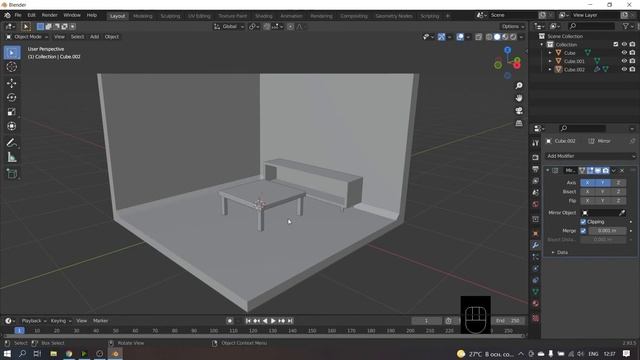This screenshot has height=360, width=640.
Task: Hide Cube.002 with its eye icon
Action: pos(624,69)
